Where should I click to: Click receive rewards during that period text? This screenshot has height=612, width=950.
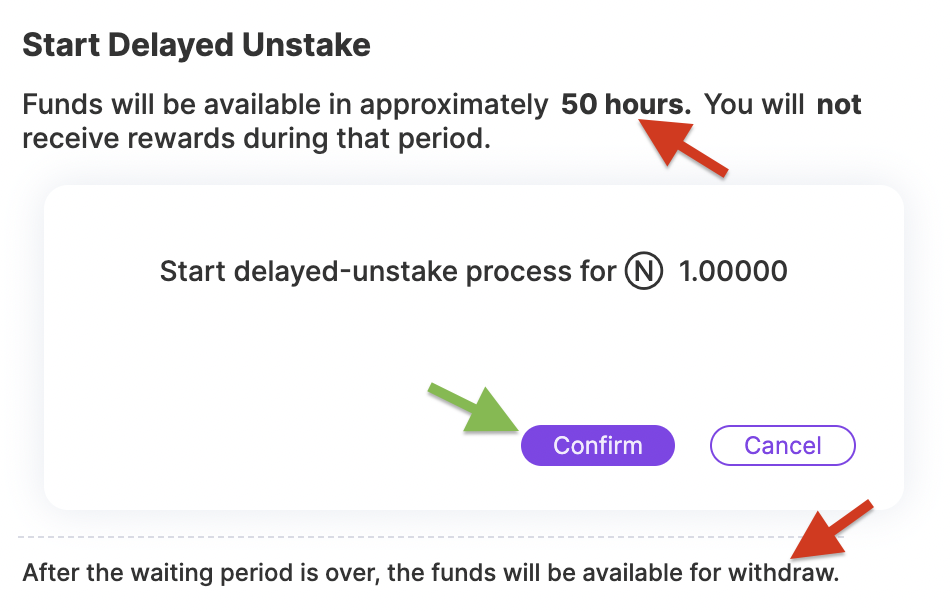[256, 139]
